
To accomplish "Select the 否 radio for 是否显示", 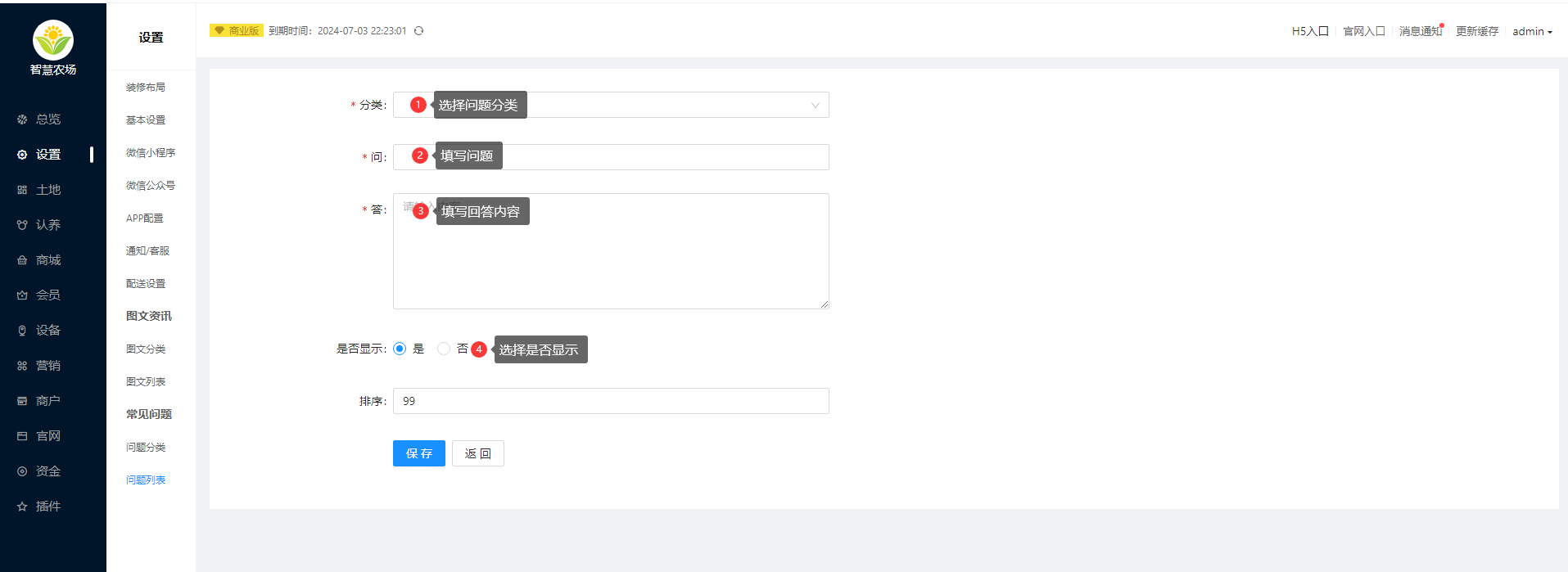I will tap(444, 349).
